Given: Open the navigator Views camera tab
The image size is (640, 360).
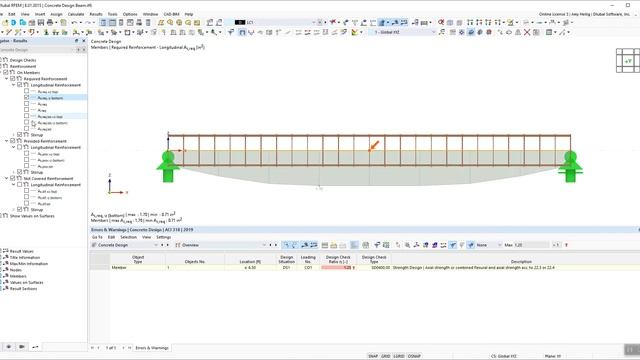Looking at the screenshot, I should (22, 347).
